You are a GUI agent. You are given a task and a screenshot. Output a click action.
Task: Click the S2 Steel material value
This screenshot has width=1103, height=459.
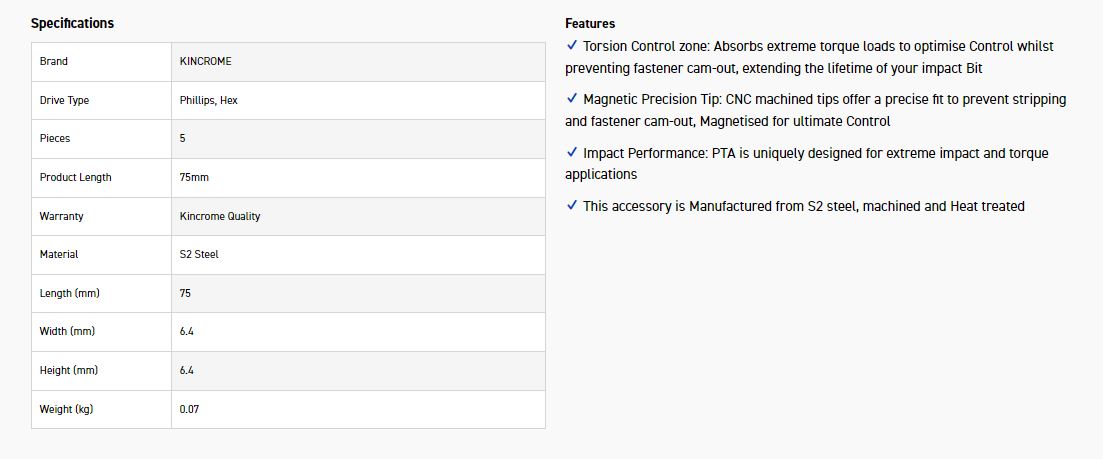[x=199, y=255]
